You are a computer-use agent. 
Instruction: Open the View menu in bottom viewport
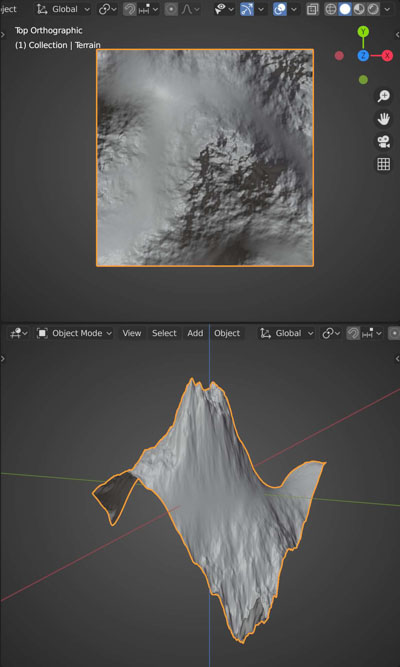pyautogui.click(x=131, y=333)
